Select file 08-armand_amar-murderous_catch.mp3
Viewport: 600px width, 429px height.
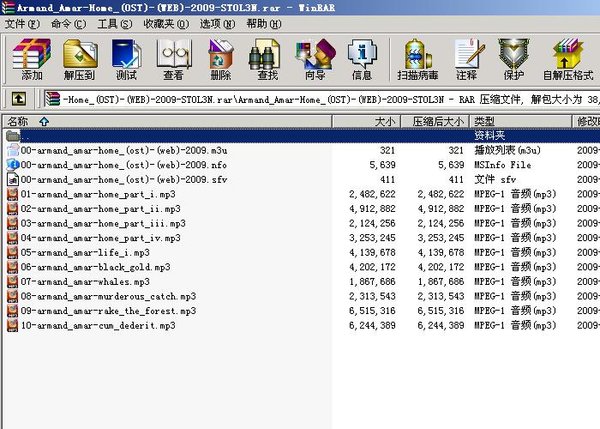[108, 296]
